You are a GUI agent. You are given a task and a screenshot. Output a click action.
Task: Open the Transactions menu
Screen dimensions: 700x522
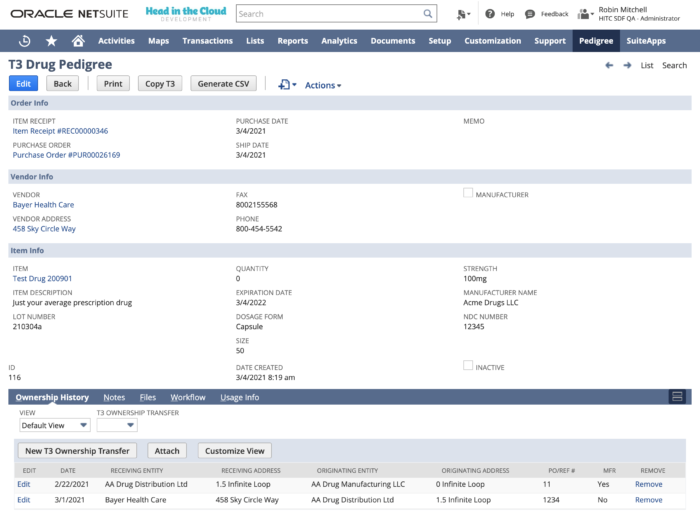click(x=207, y=41)
